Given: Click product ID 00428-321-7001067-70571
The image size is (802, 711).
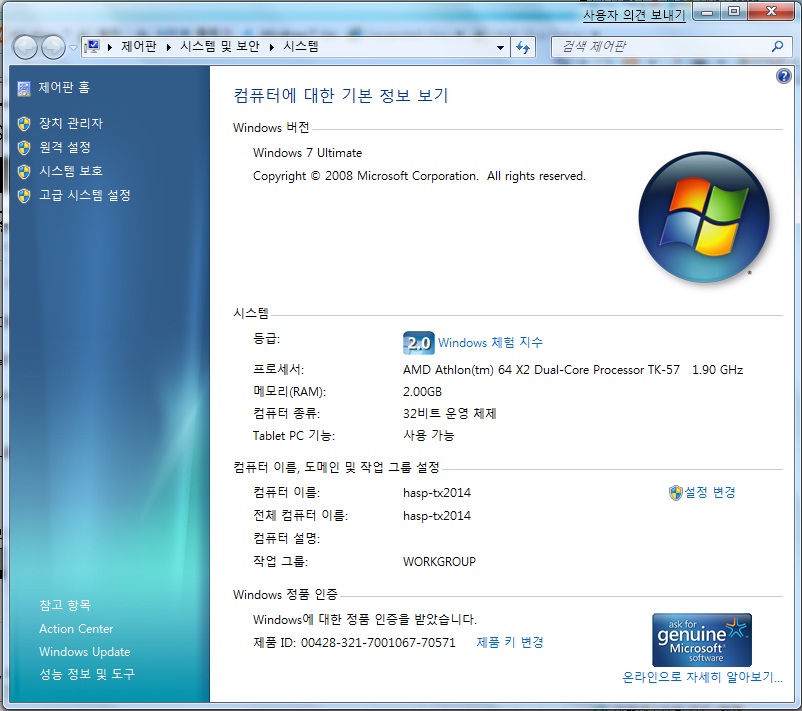Looking at the screenshot, I should 378,642.
